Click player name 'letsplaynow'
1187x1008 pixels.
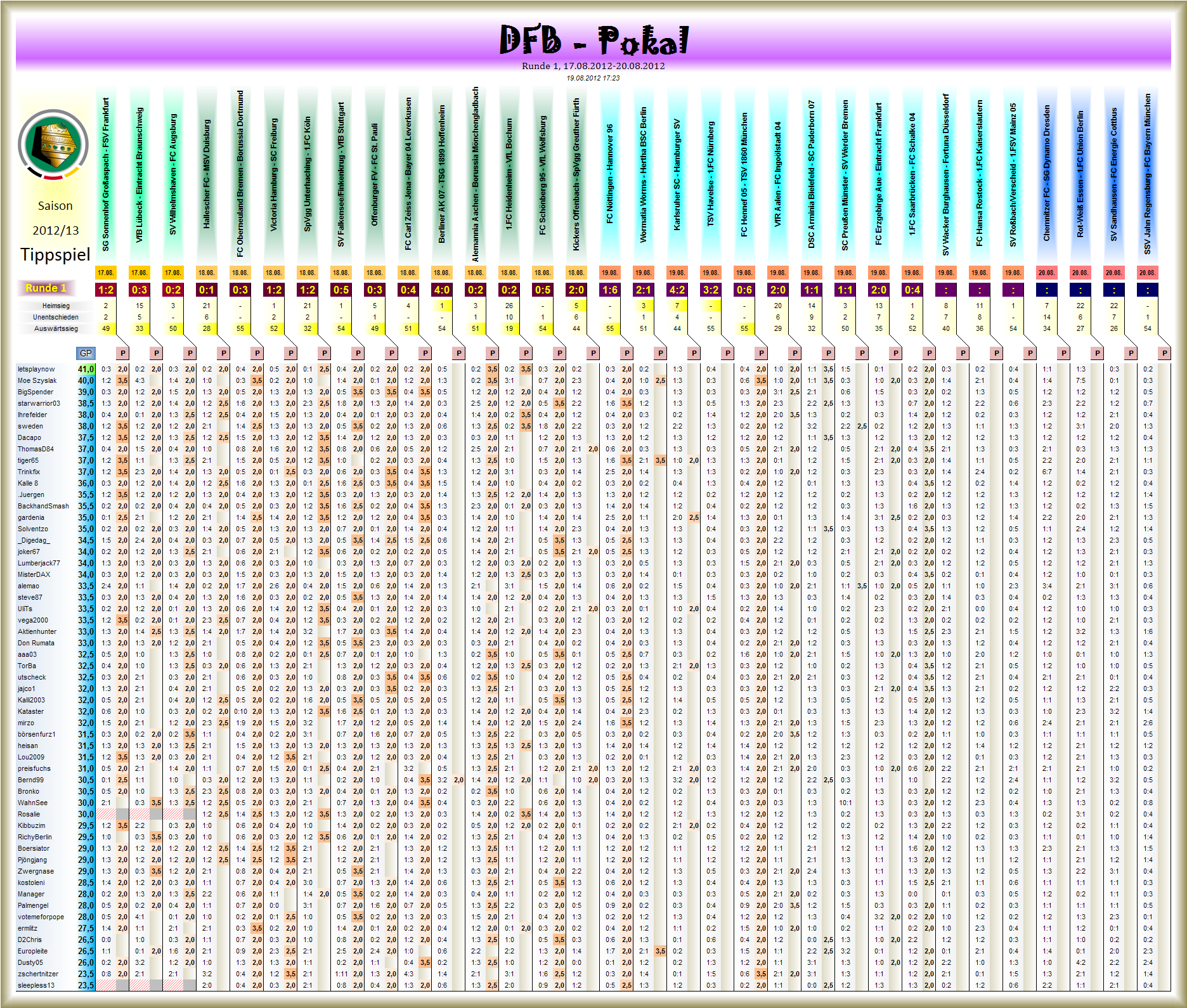pos(36,369)
